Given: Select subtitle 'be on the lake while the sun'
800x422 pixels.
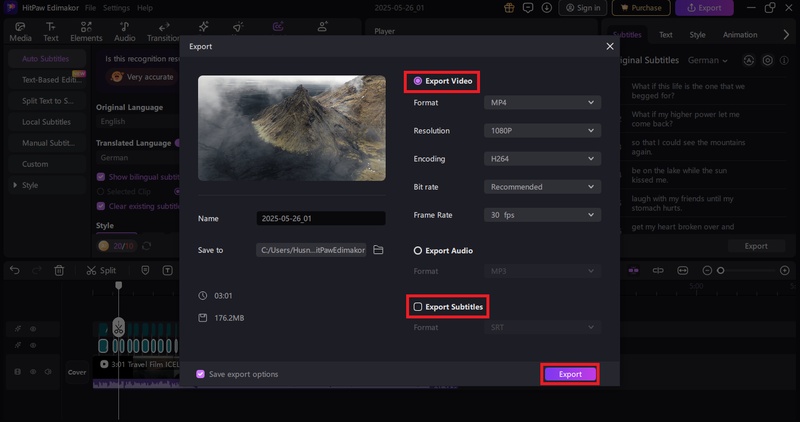Looking at the screenshot, I should point(679,175).
